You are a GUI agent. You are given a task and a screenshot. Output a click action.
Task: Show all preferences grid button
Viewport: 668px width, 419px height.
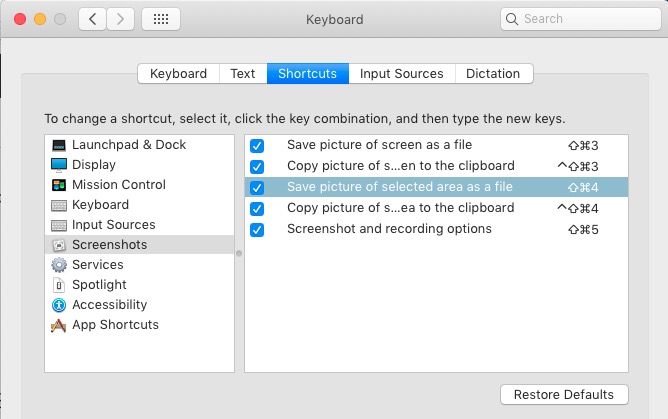pos(161,19)
